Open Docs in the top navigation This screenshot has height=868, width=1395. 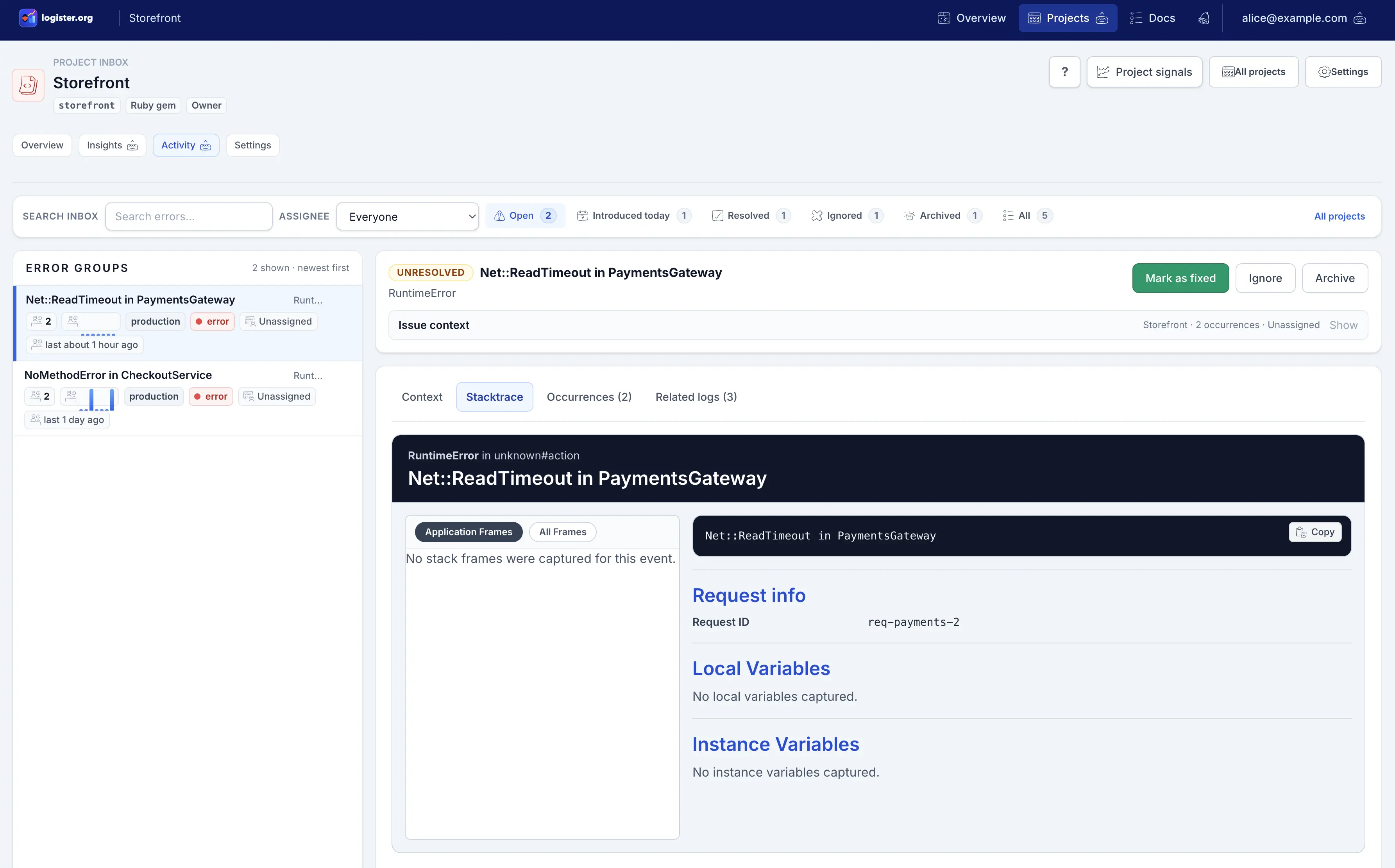[1153, 18]
